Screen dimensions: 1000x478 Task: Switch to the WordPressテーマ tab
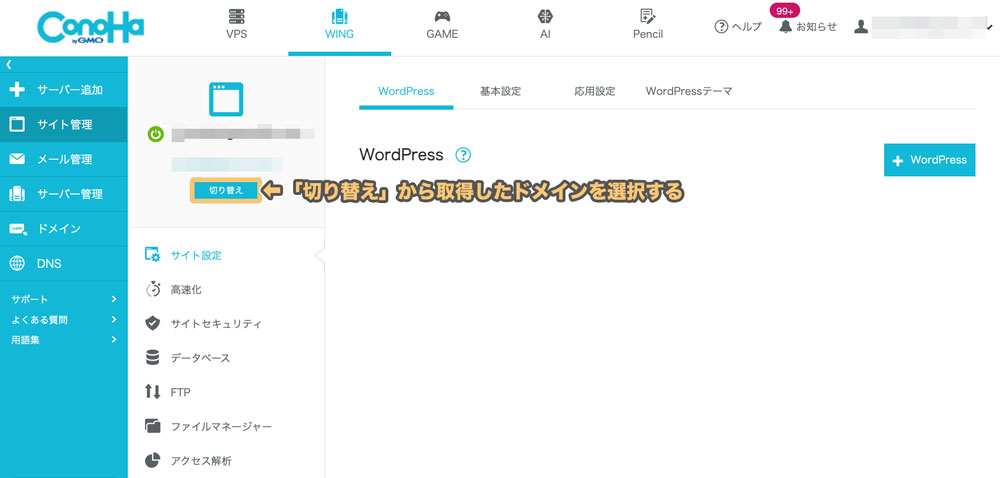coord(689,91)
